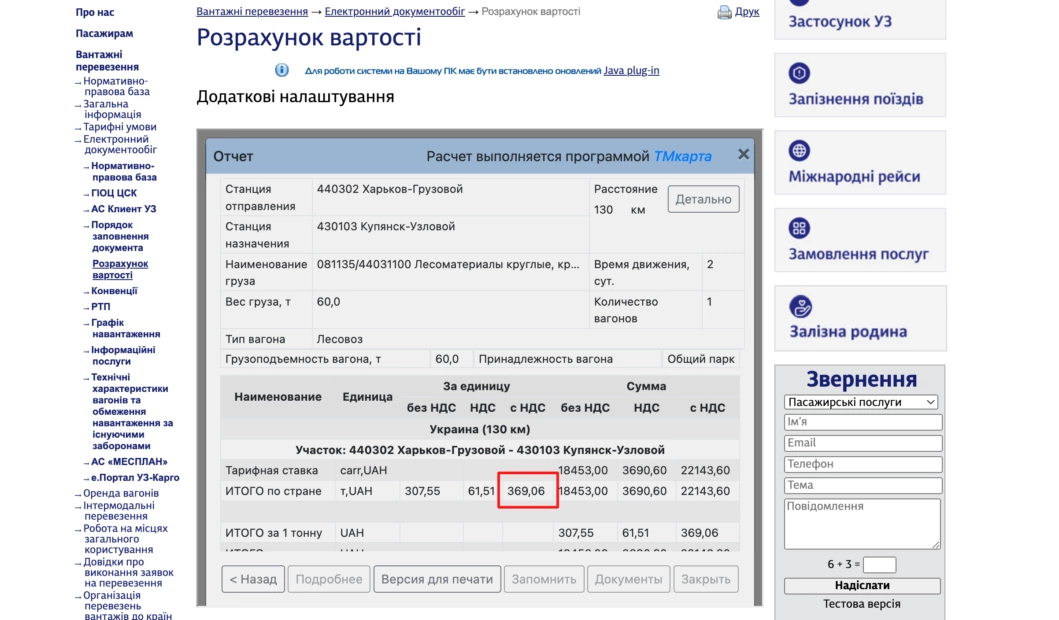Open Довідки про виконання заявок sidebar item
1059x620 pixels.
128,572
